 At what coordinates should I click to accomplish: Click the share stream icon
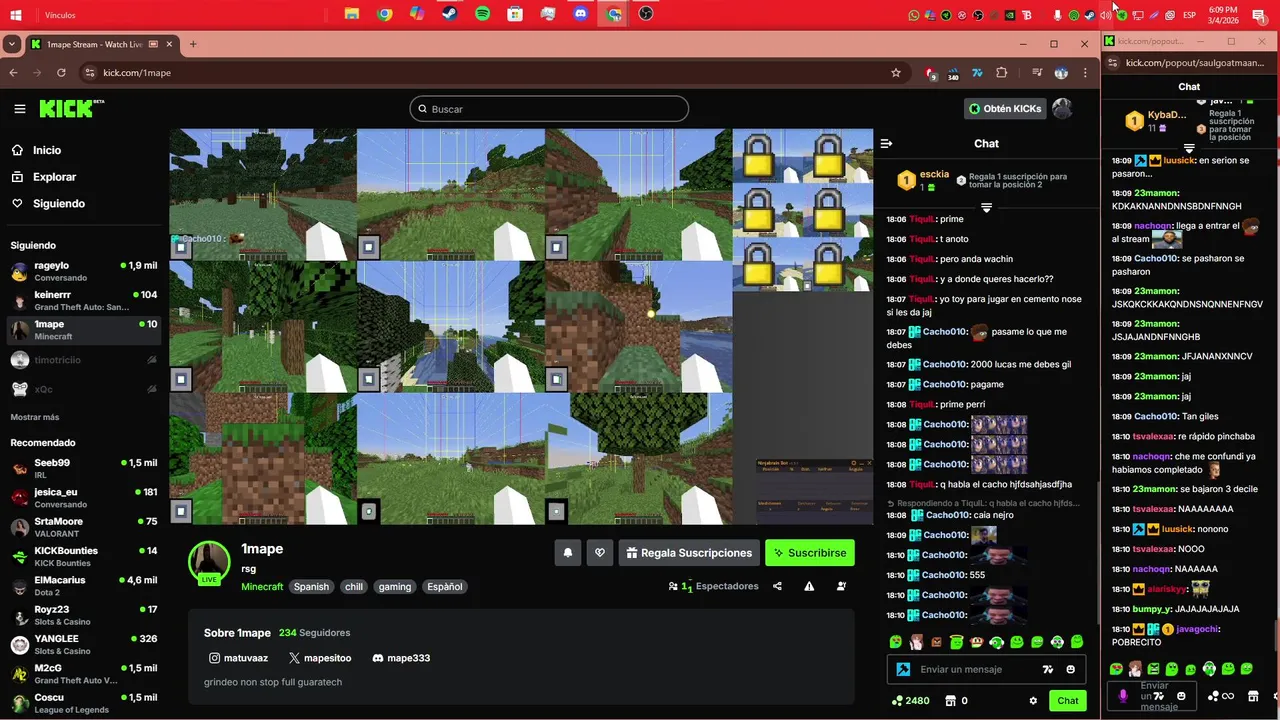[x=777, y=586]
